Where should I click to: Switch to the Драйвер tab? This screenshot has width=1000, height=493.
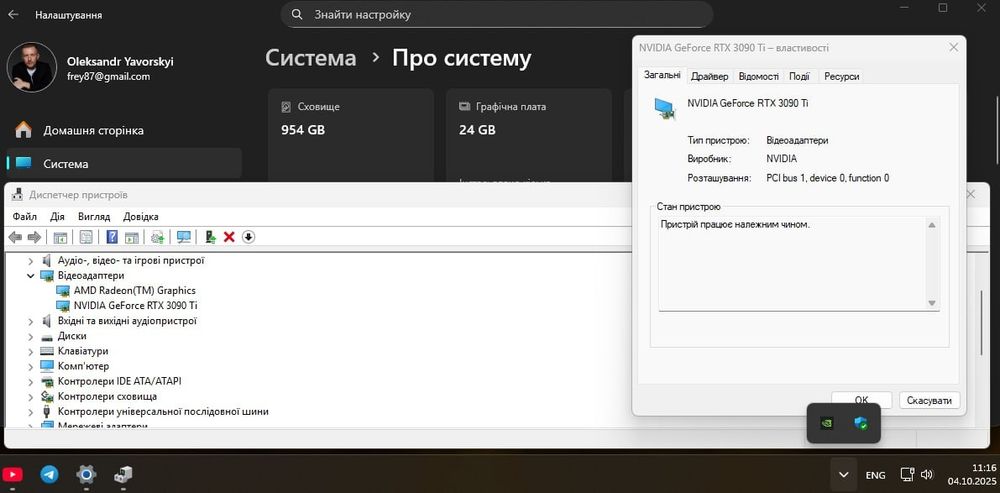709,76
